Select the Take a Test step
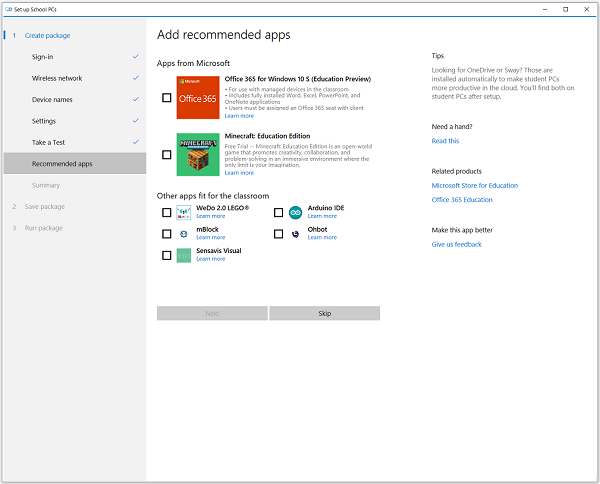 pos(49,142)
